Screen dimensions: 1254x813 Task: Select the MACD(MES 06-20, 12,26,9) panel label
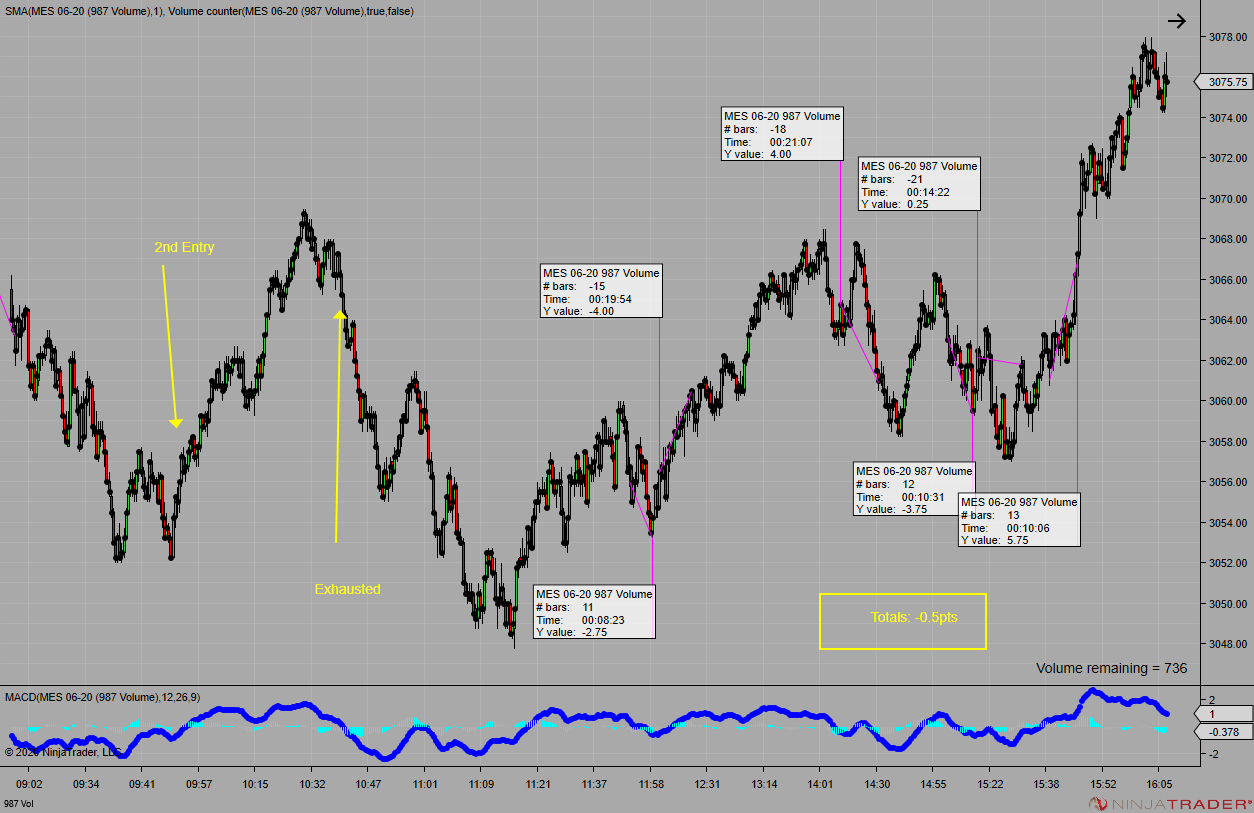pyautogui.click(x=103, y=697)
